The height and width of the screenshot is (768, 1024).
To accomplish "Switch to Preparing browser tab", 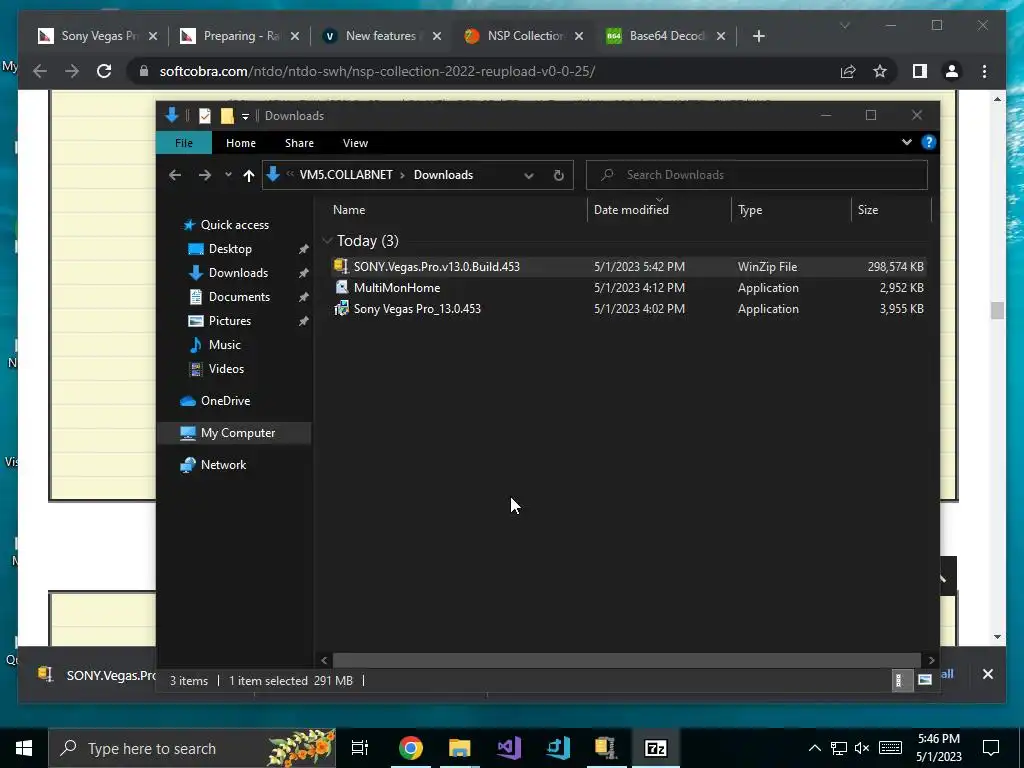I will pos(240,36).
